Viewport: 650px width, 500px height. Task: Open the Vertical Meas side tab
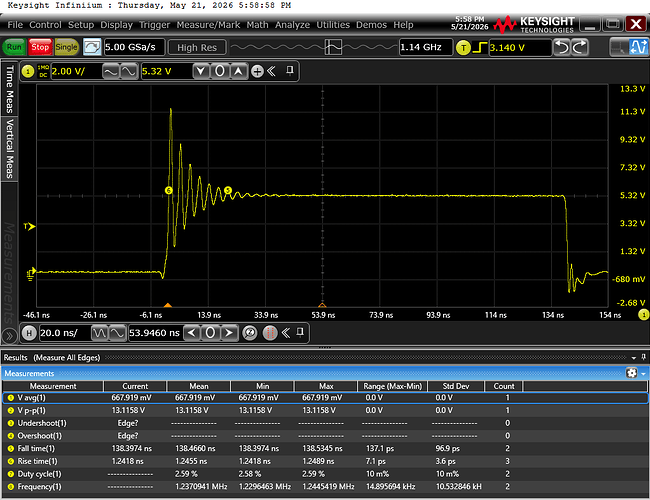tap(9, 148)
